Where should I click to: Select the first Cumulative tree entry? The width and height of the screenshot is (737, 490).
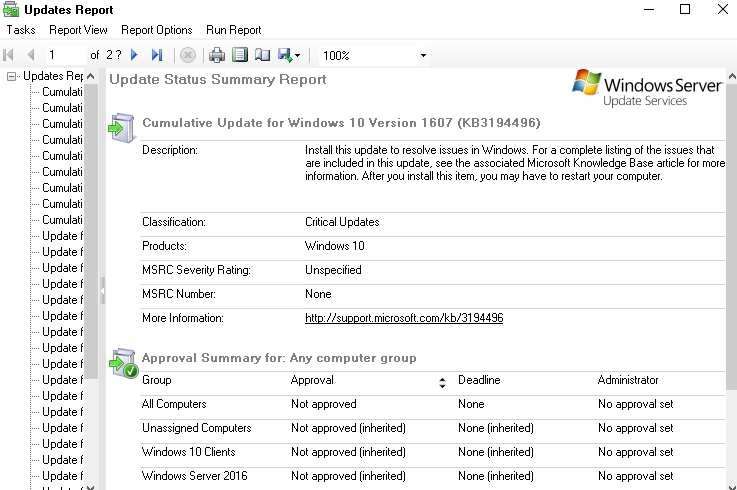[x=62, y=92]
